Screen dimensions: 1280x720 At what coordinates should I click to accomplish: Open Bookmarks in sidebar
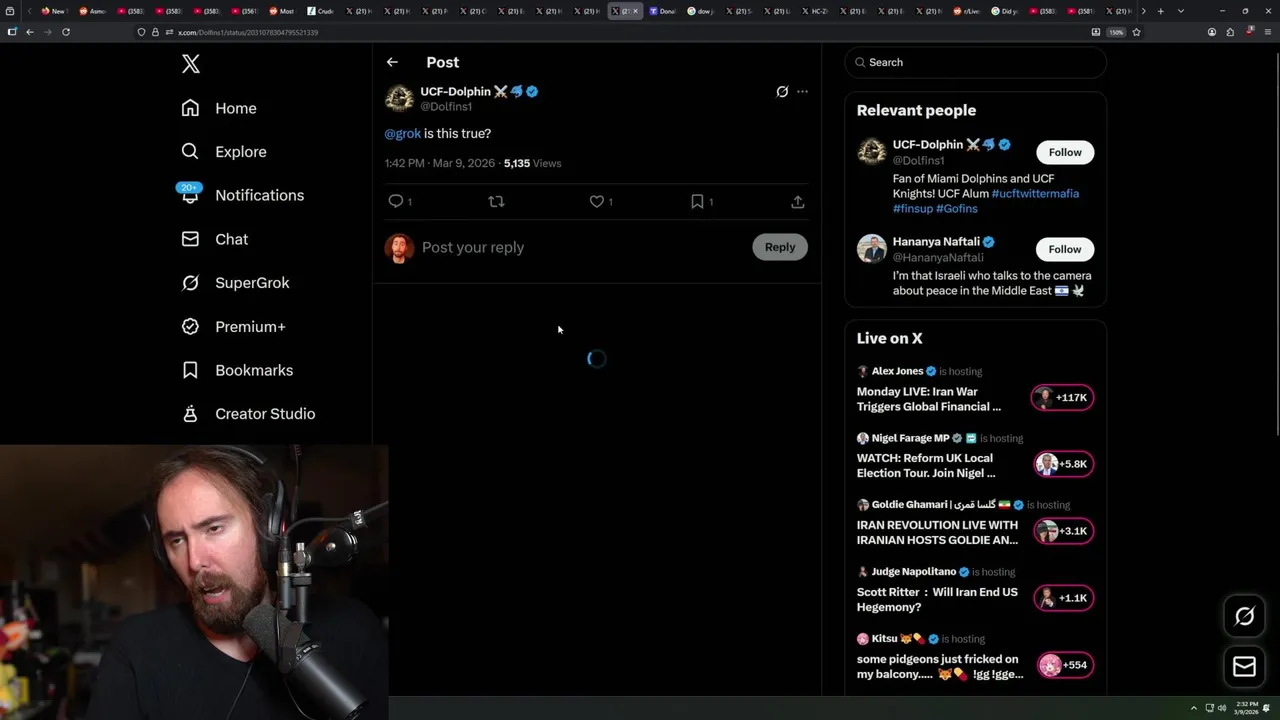click(x=237, y=370)
